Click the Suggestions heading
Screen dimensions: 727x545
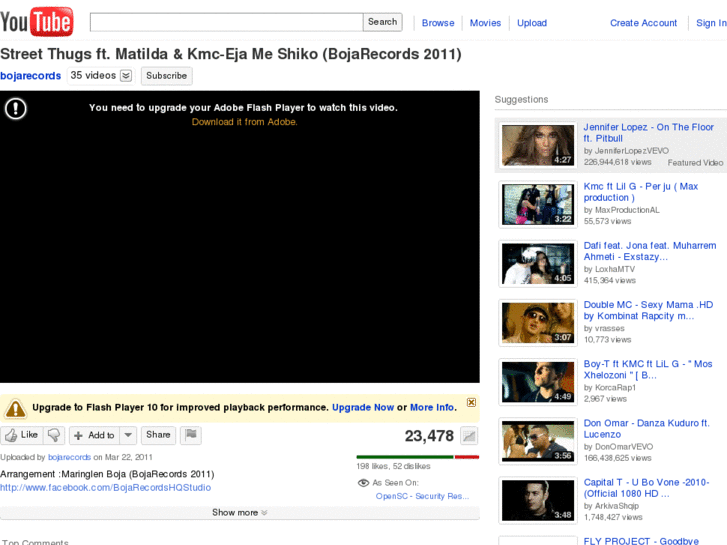521,99
